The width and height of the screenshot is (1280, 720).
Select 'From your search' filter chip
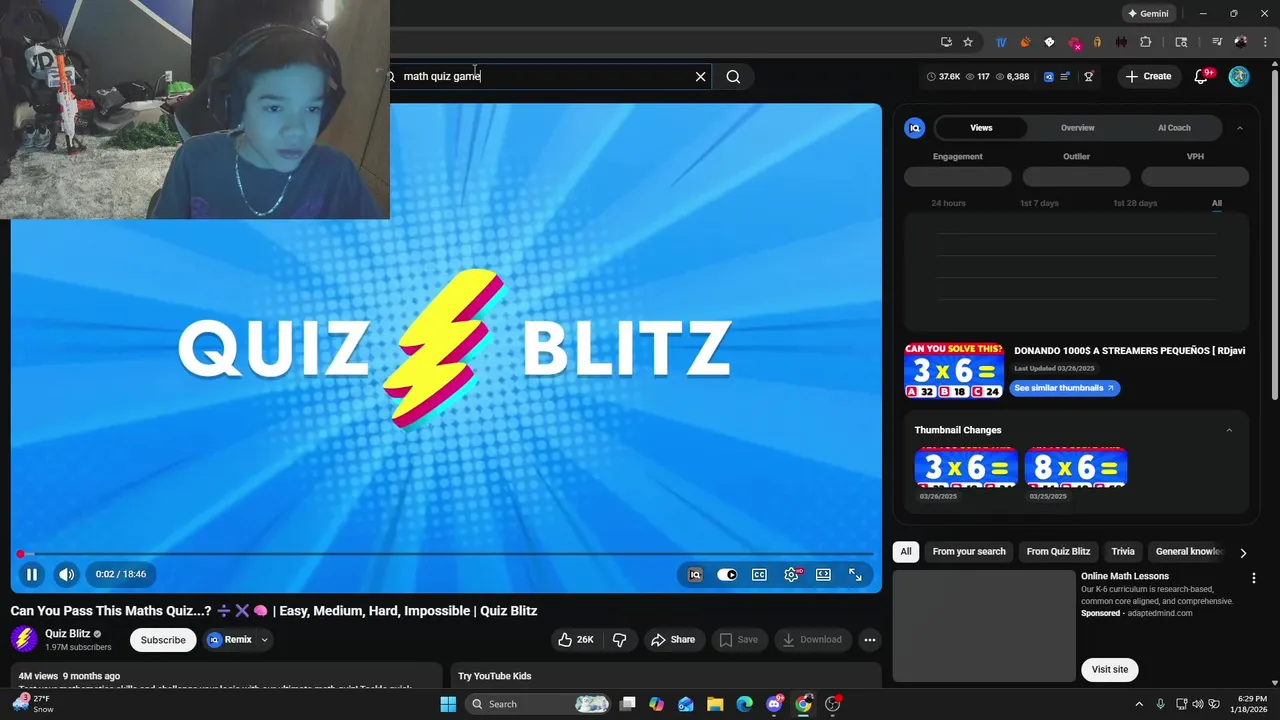coord(969,552)
